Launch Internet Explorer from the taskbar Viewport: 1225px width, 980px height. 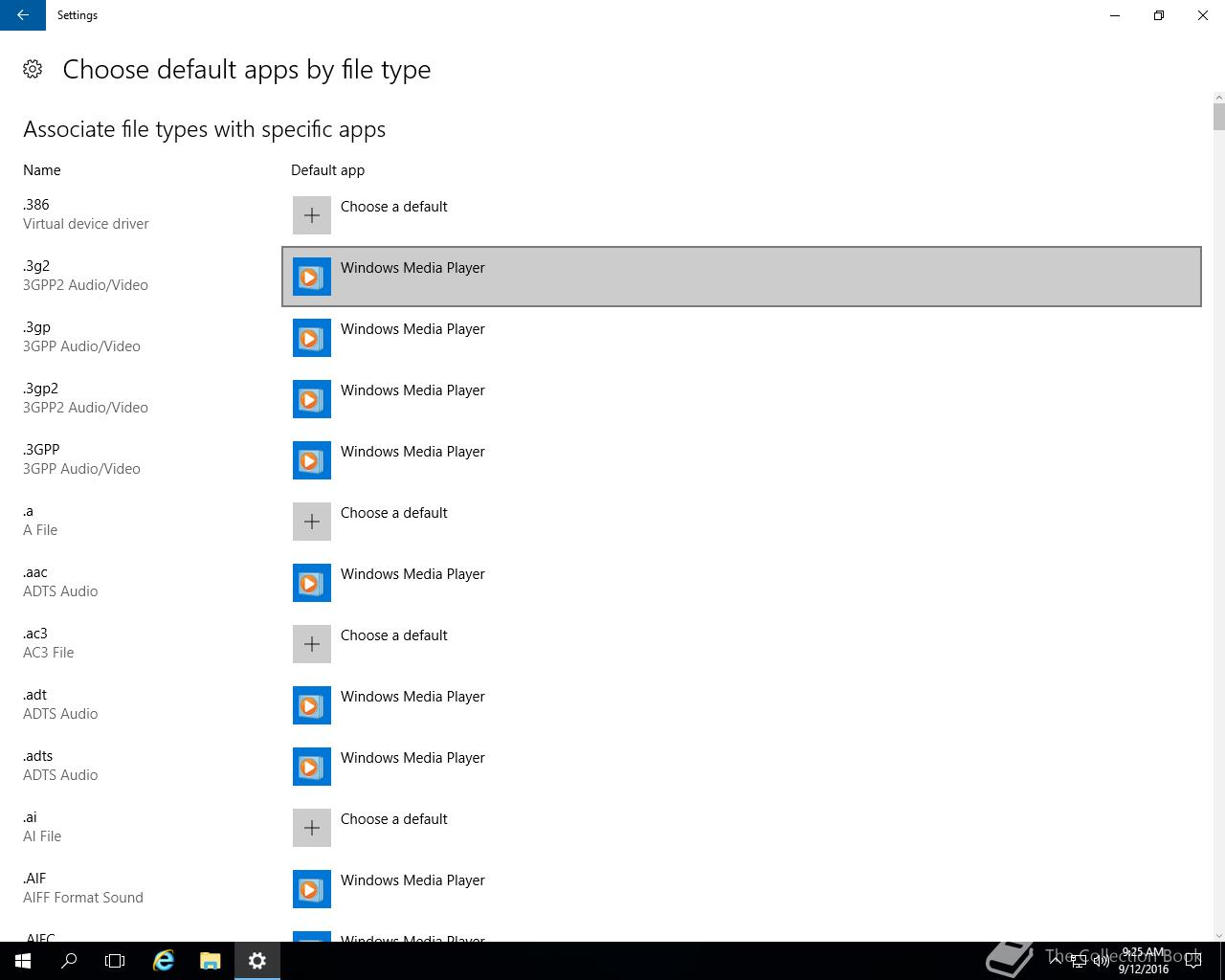[164, 961]
